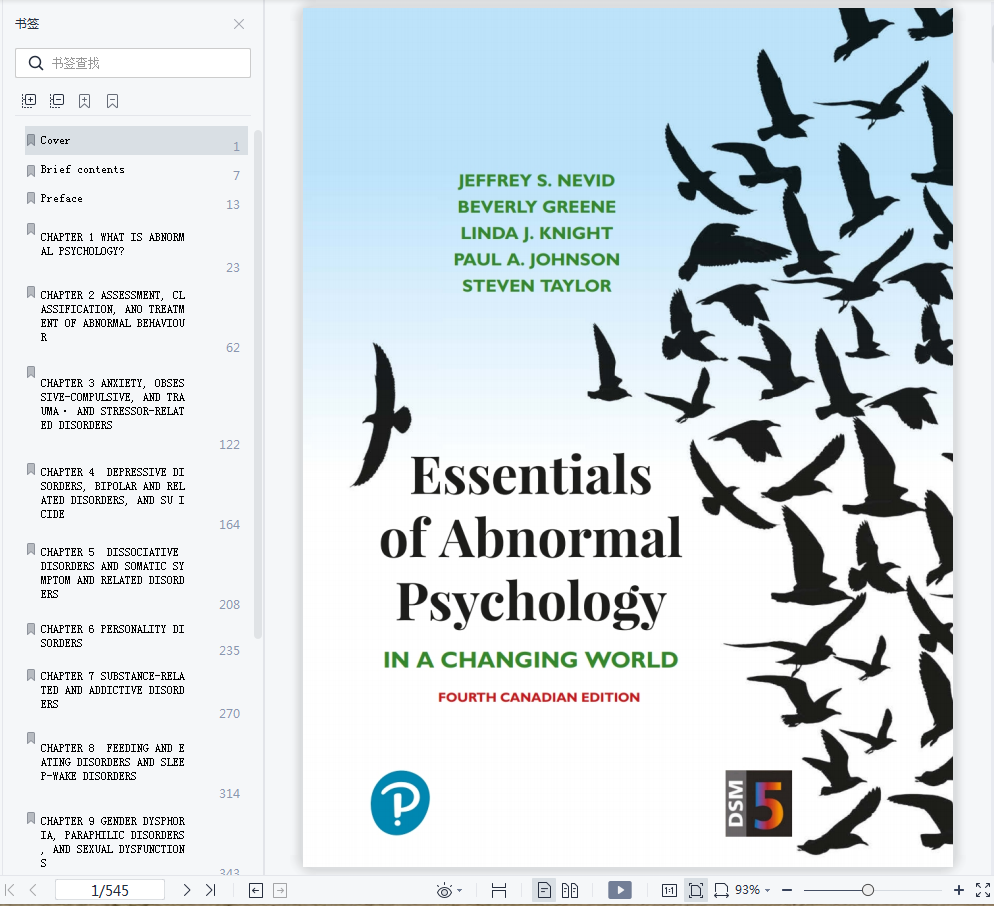Click the bookmark flag icon for Chapter 2

[30, 292]
